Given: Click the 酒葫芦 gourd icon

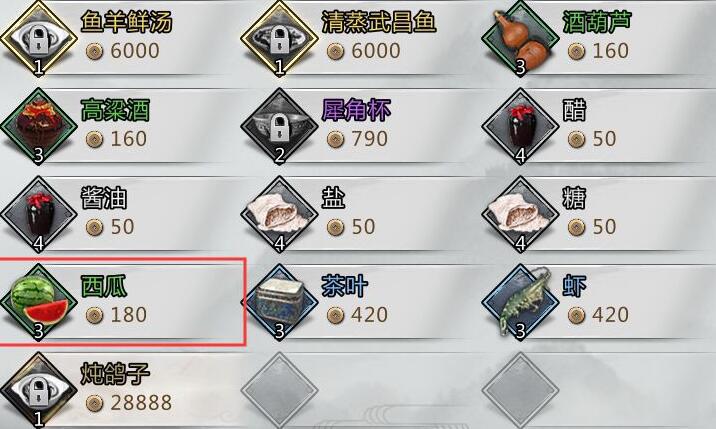Looking at the screenshot, I should (521, 38).
